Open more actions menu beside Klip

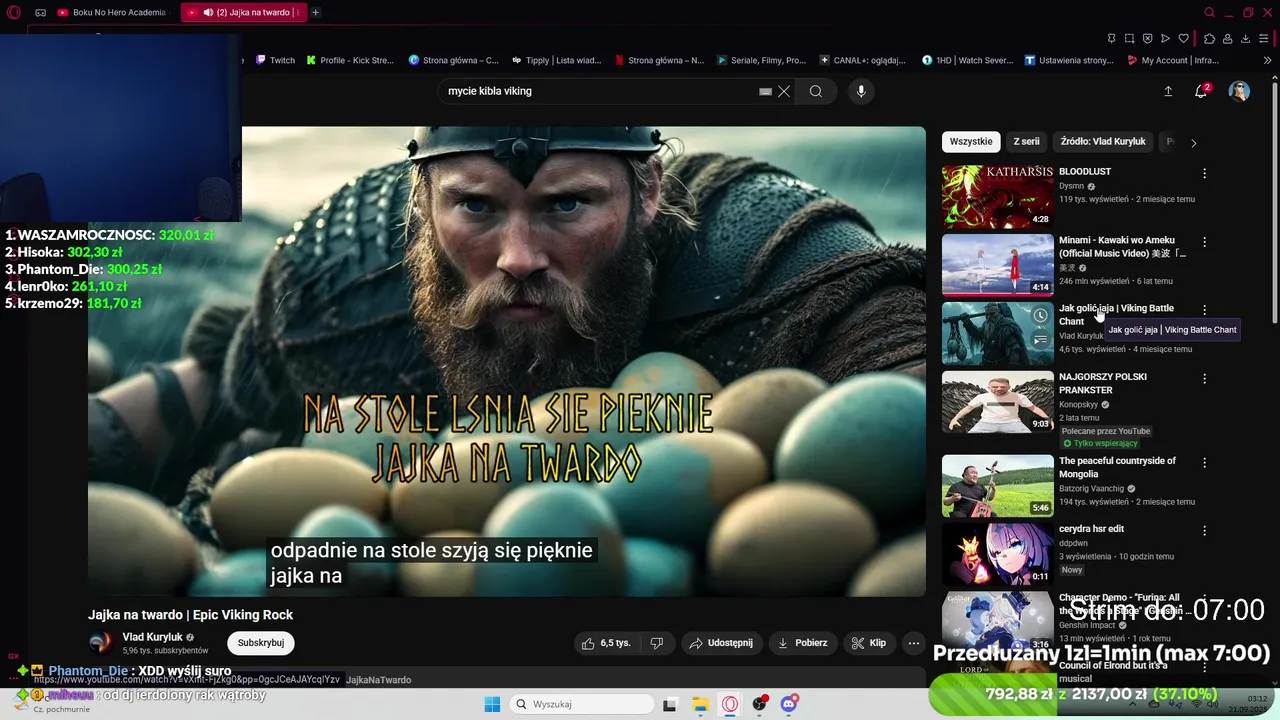tap(913, 643)
